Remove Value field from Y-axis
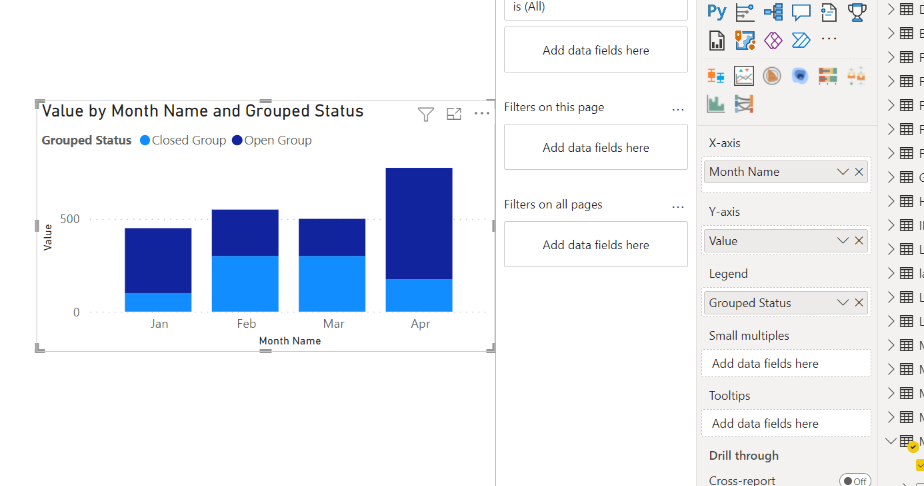924x486 pixels. tap(859, 241)
